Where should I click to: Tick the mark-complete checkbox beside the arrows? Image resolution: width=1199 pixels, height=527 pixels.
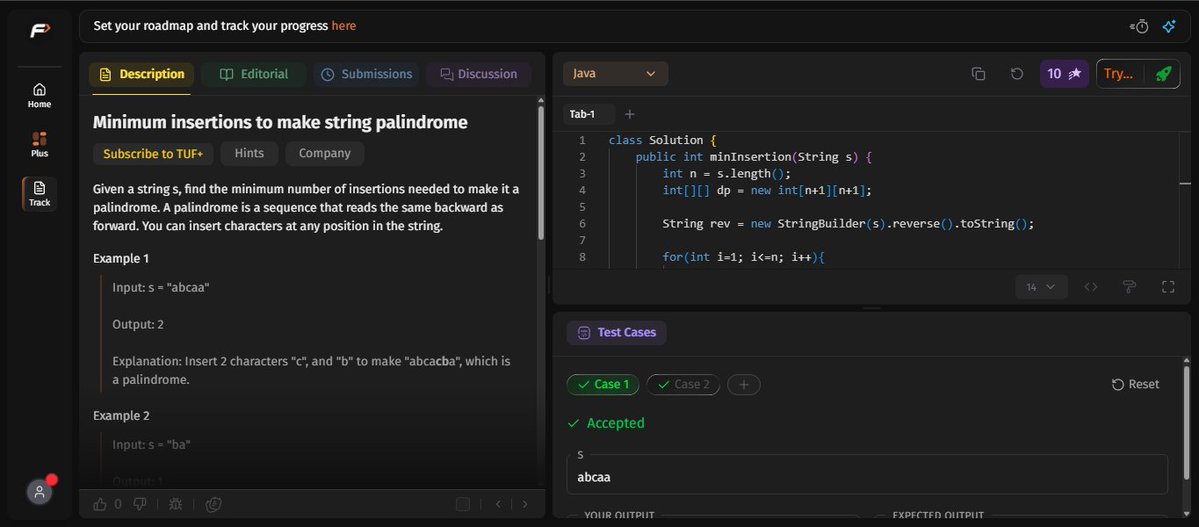click(463, 504)
